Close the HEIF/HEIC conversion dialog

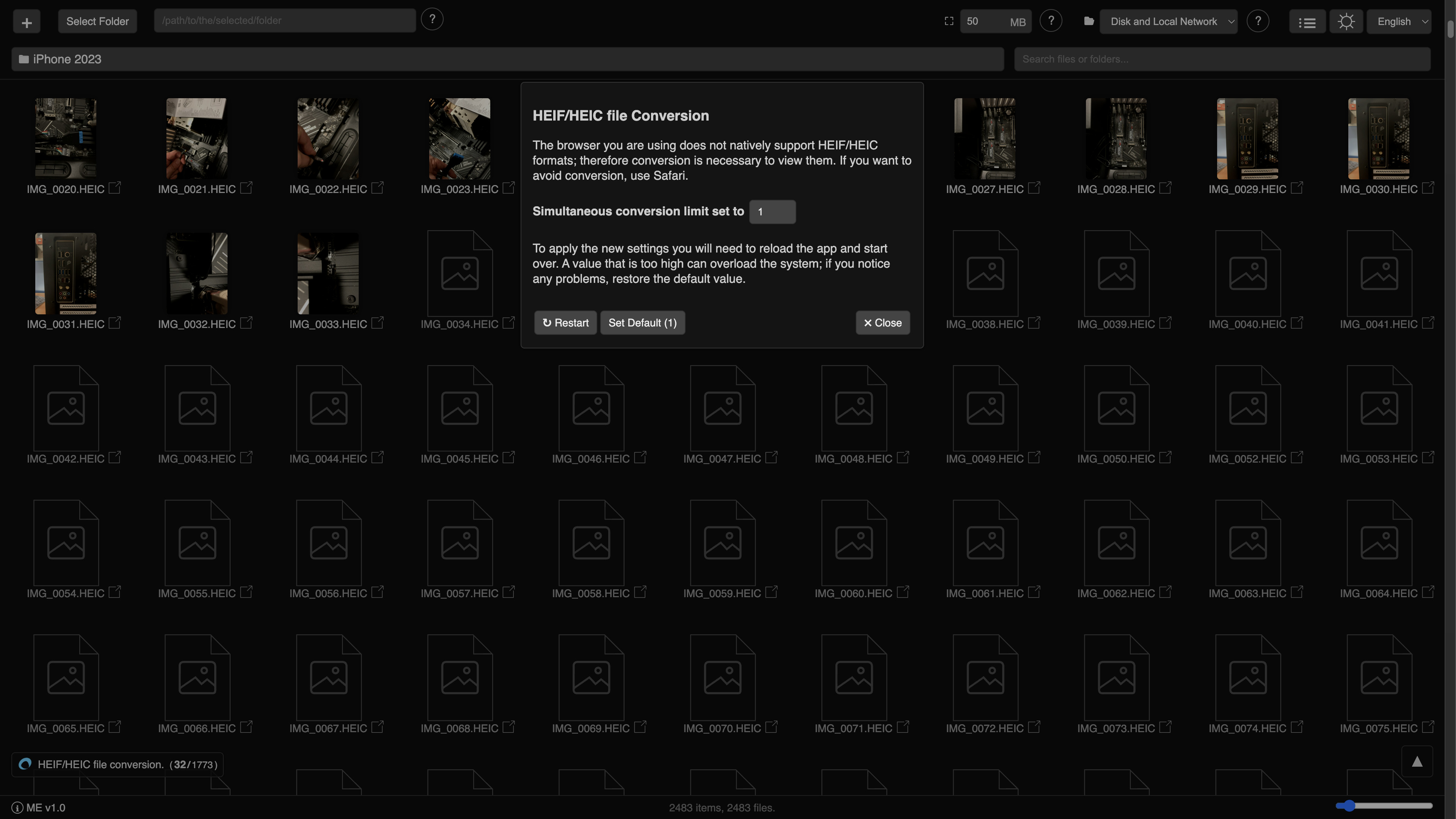click(882, 323)
